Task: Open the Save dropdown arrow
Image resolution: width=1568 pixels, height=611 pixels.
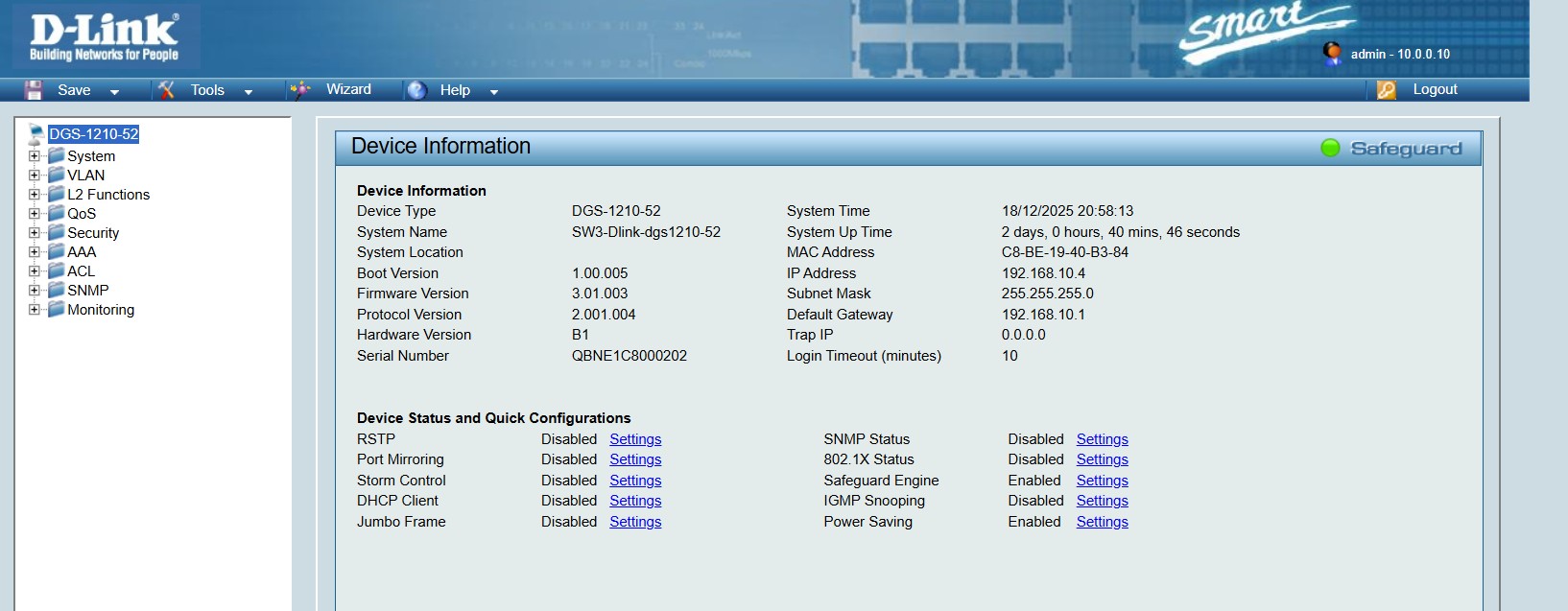Action: [114, 92]
